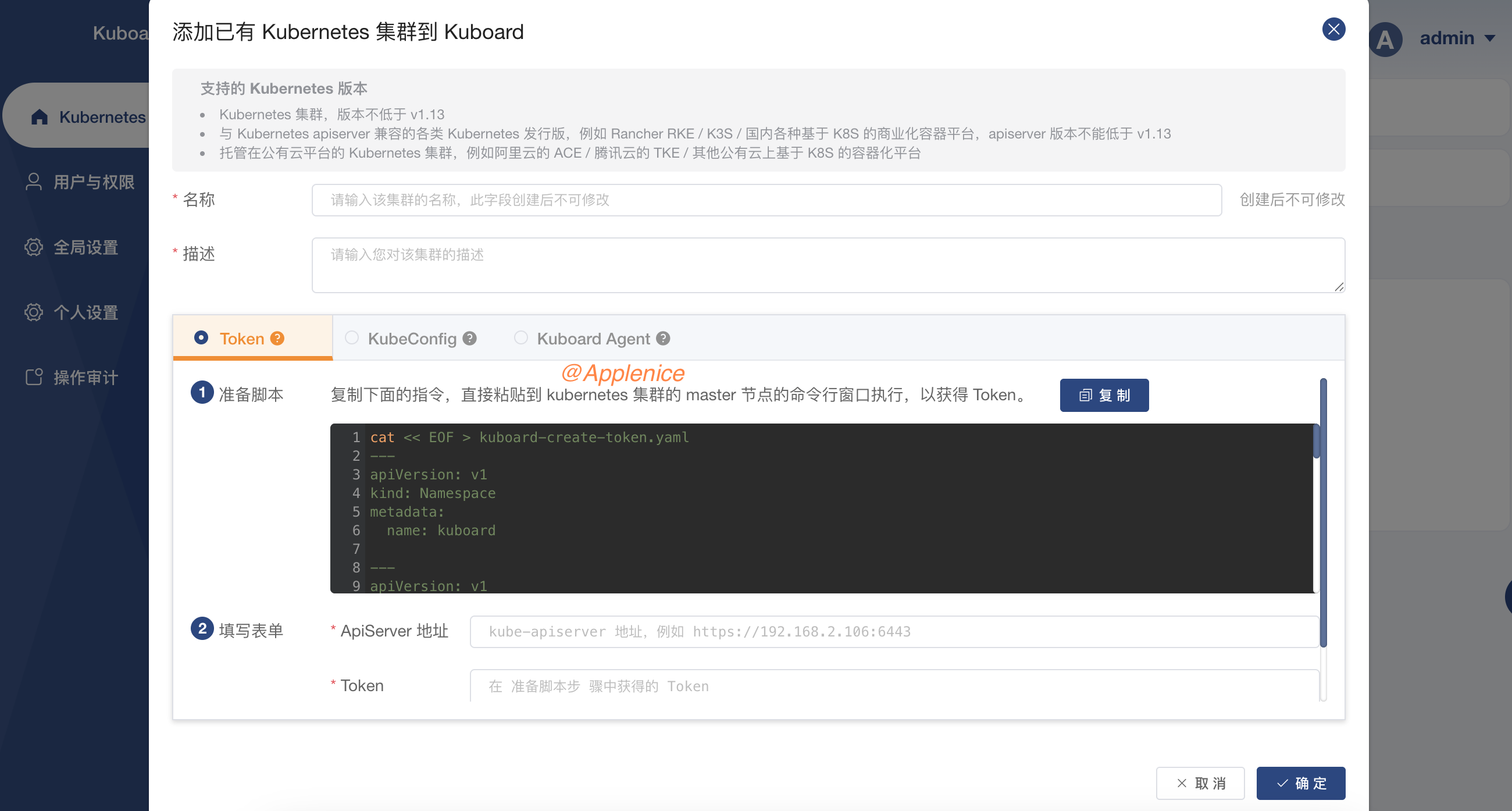Click the admin avatar icon
Viewport: 1512px width, 811px height.
click(x=1385, y=40)
